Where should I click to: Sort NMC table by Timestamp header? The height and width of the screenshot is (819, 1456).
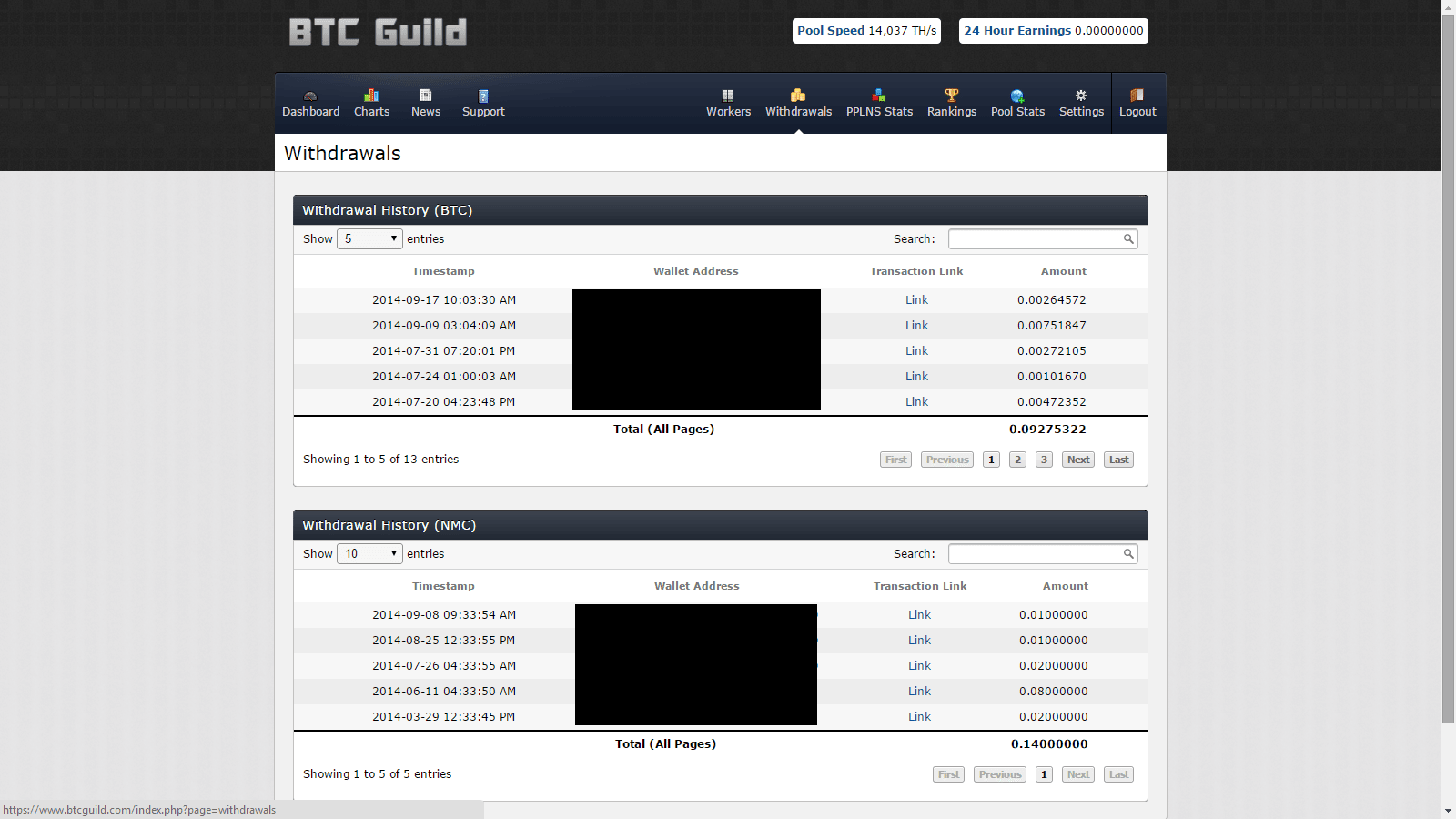pos(443,586)
